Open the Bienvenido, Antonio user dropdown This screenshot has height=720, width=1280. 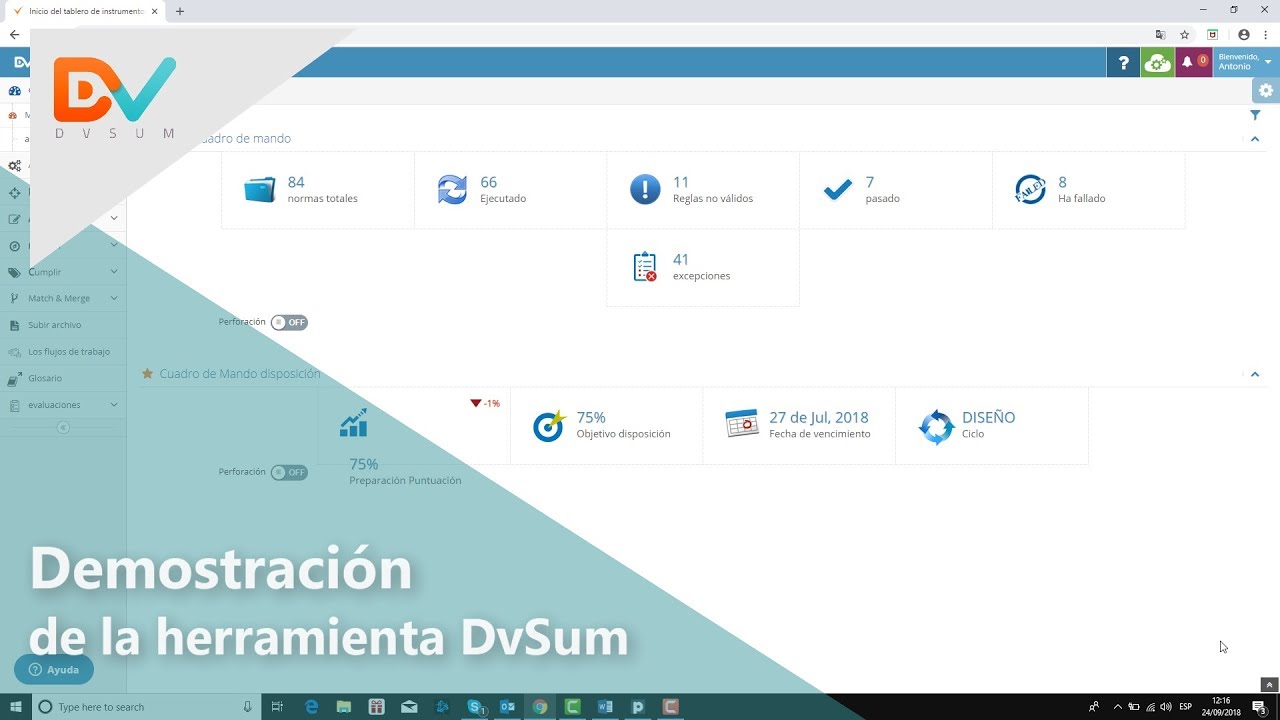pos(1245,62)
